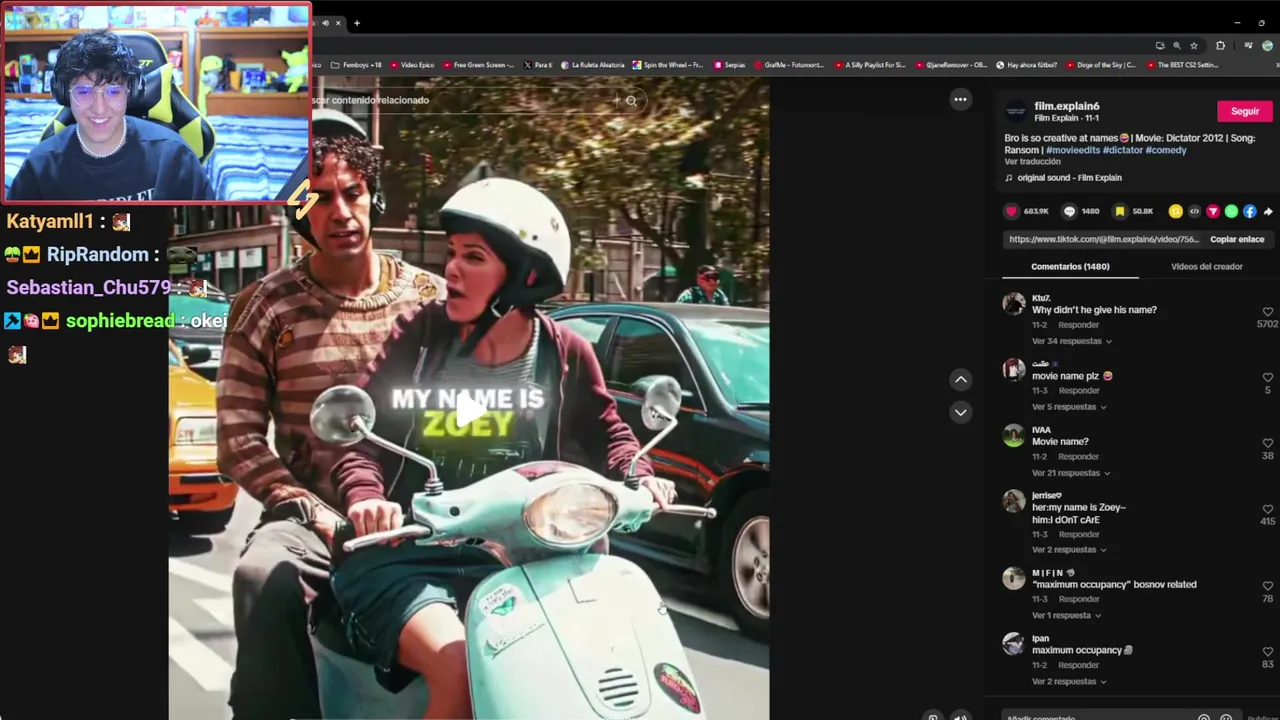Open the #movieedits hashtag link
This screenshot has width=1280, height=720.
coord(1073,150)
